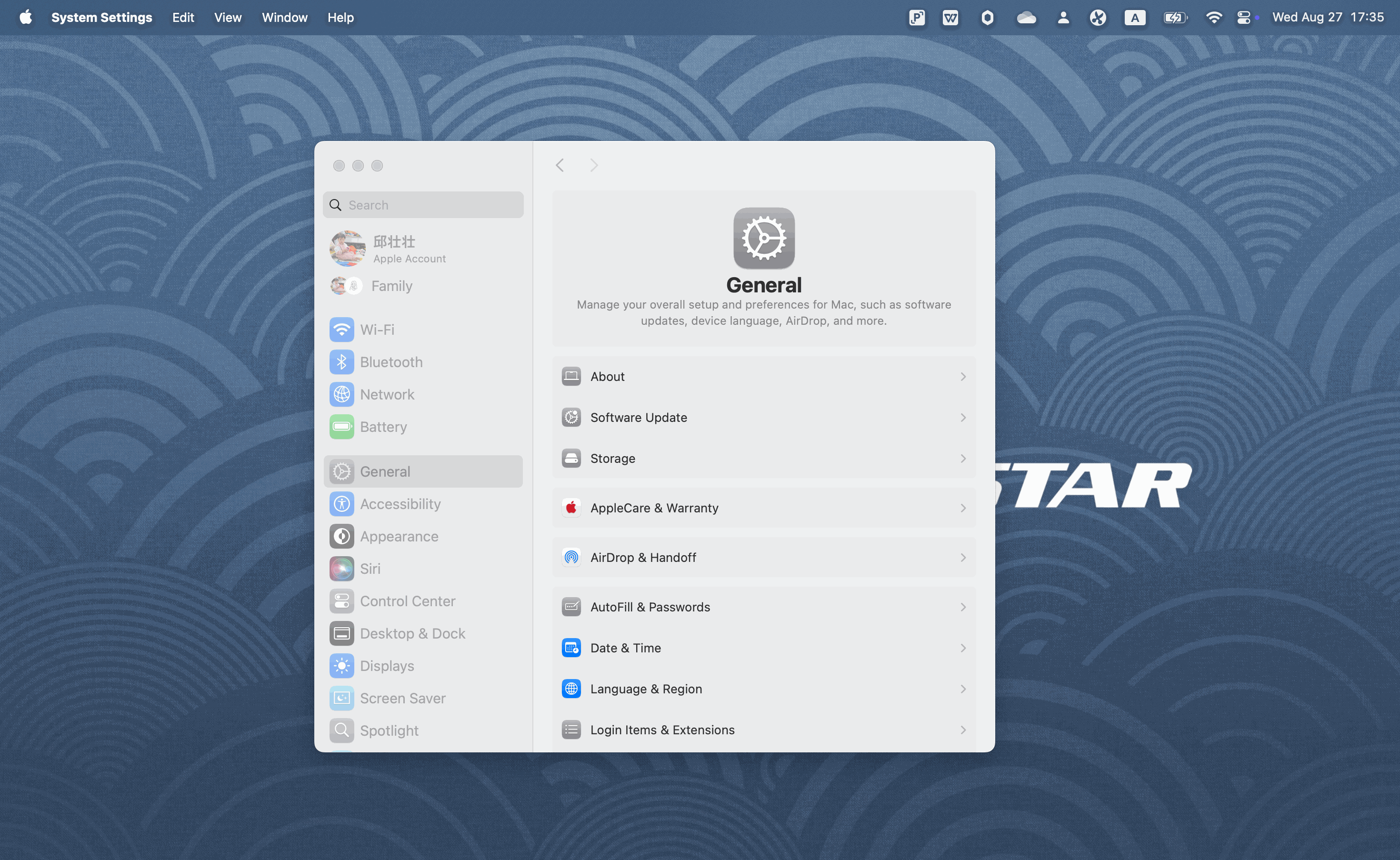Open Accessibility settings

click(x=423, y=503)
